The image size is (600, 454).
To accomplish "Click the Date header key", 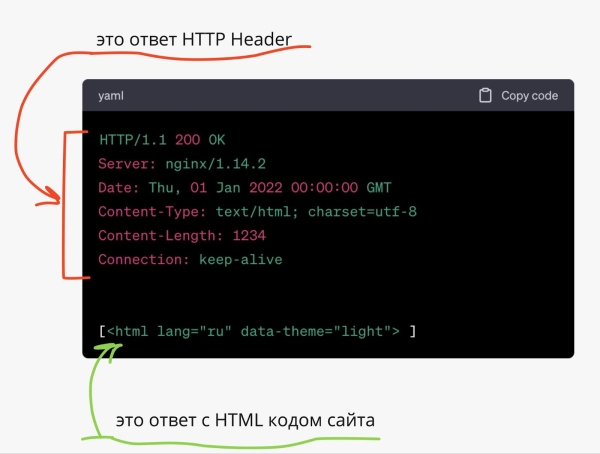I will point(116,187).
